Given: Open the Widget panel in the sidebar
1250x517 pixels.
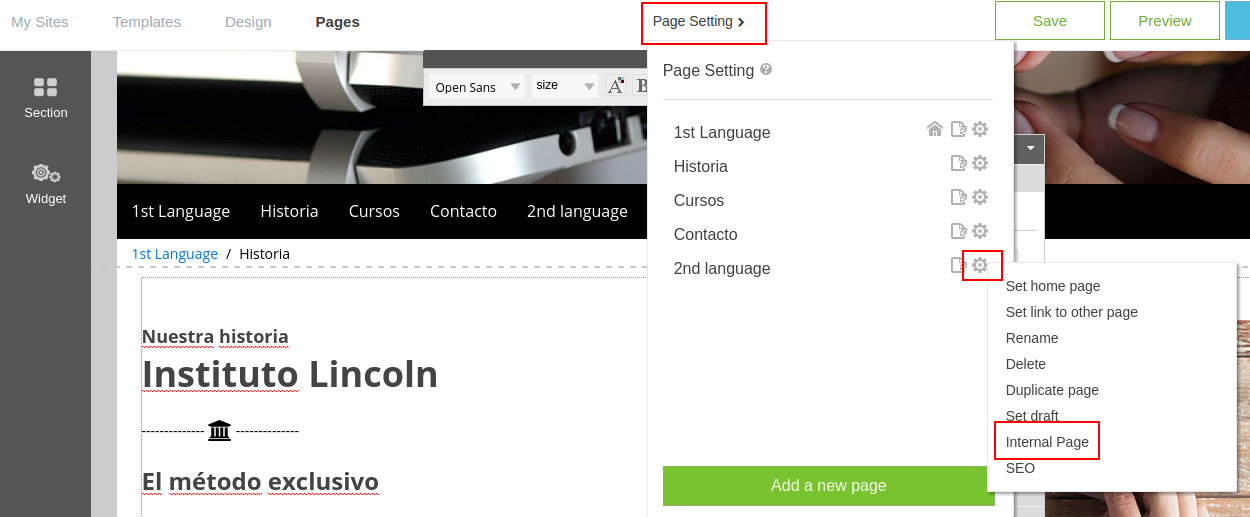Looking at the screenshot, I should (46, 184).
